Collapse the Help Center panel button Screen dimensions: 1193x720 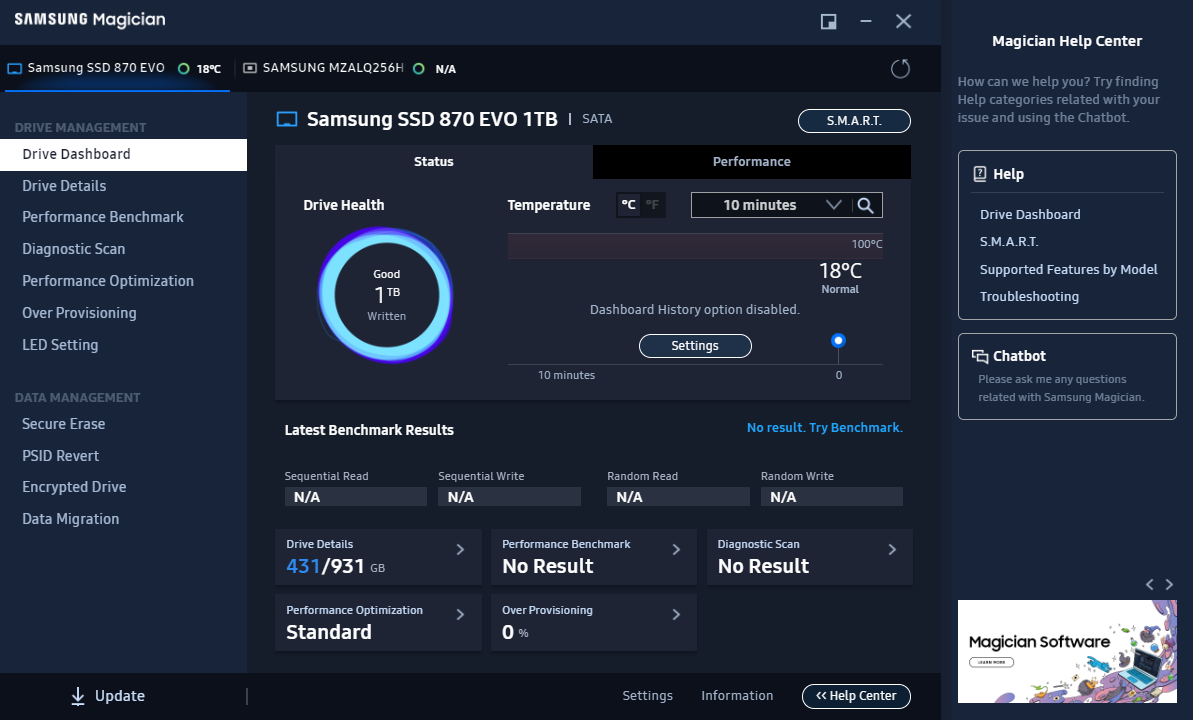pyautogui.click(x=856, y=696)
